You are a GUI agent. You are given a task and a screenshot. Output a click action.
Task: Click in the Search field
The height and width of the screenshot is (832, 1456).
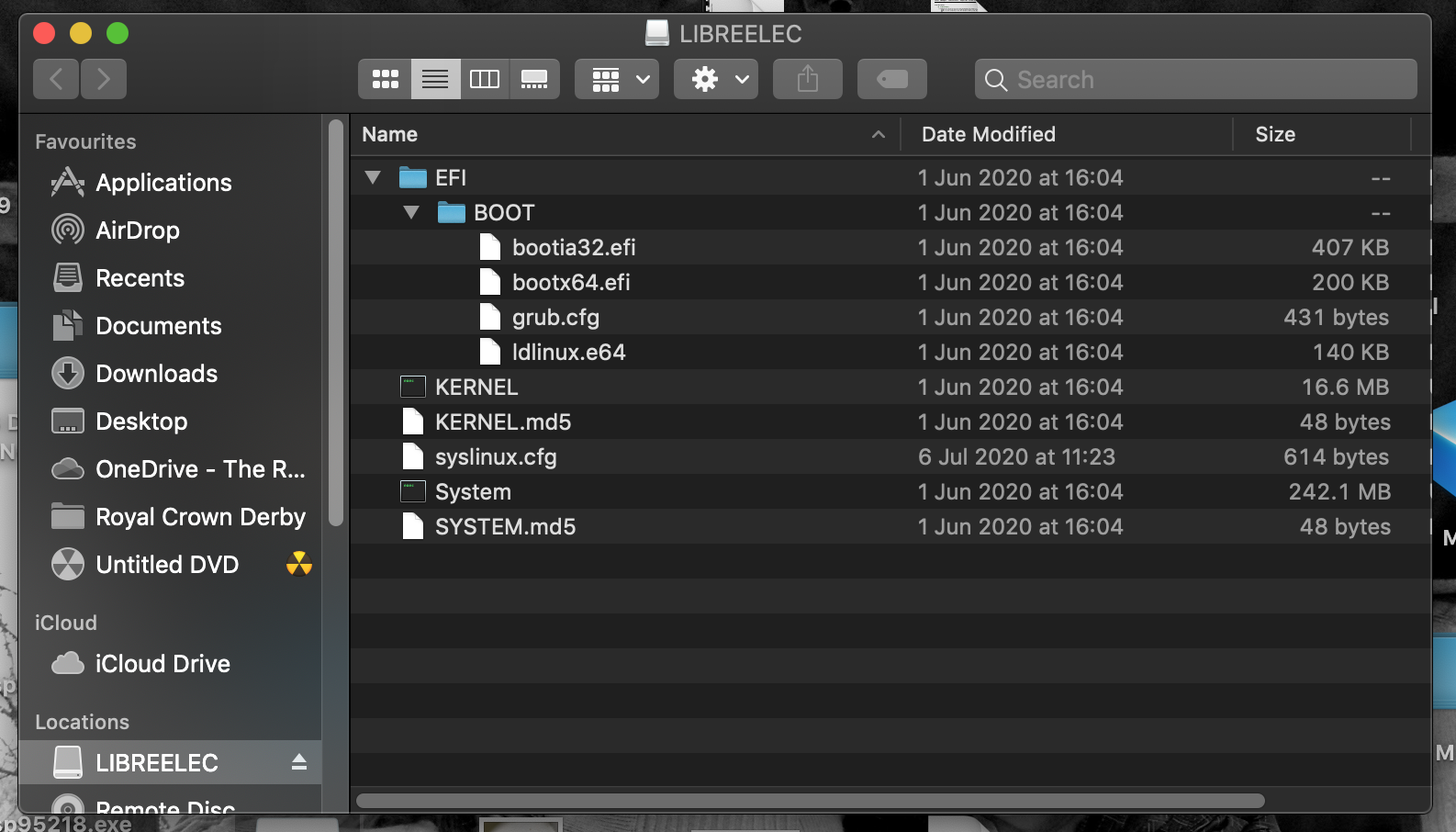click(x=1203, y=80)
